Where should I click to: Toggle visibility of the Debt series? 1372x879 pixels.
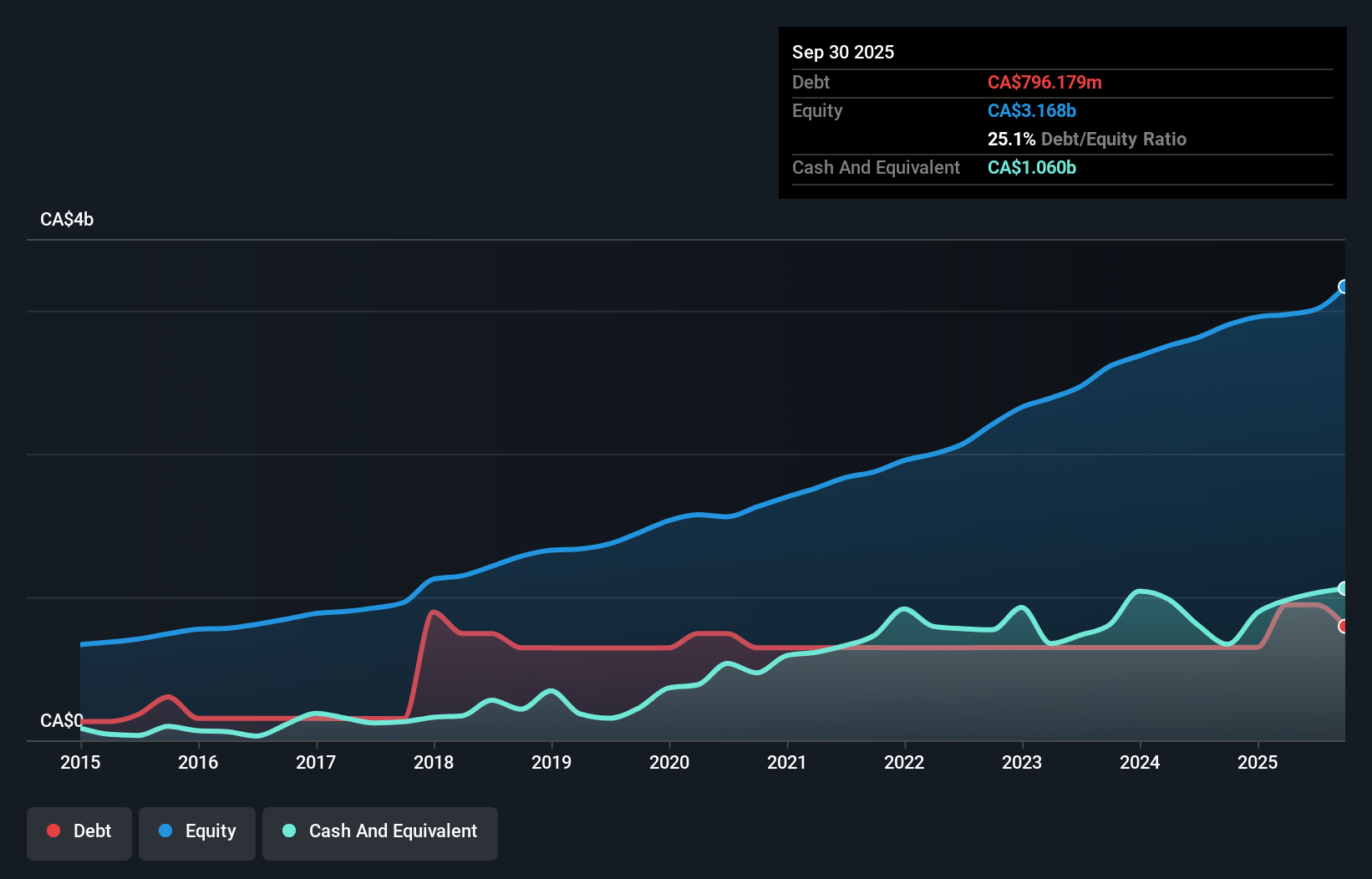pos(79,831)
